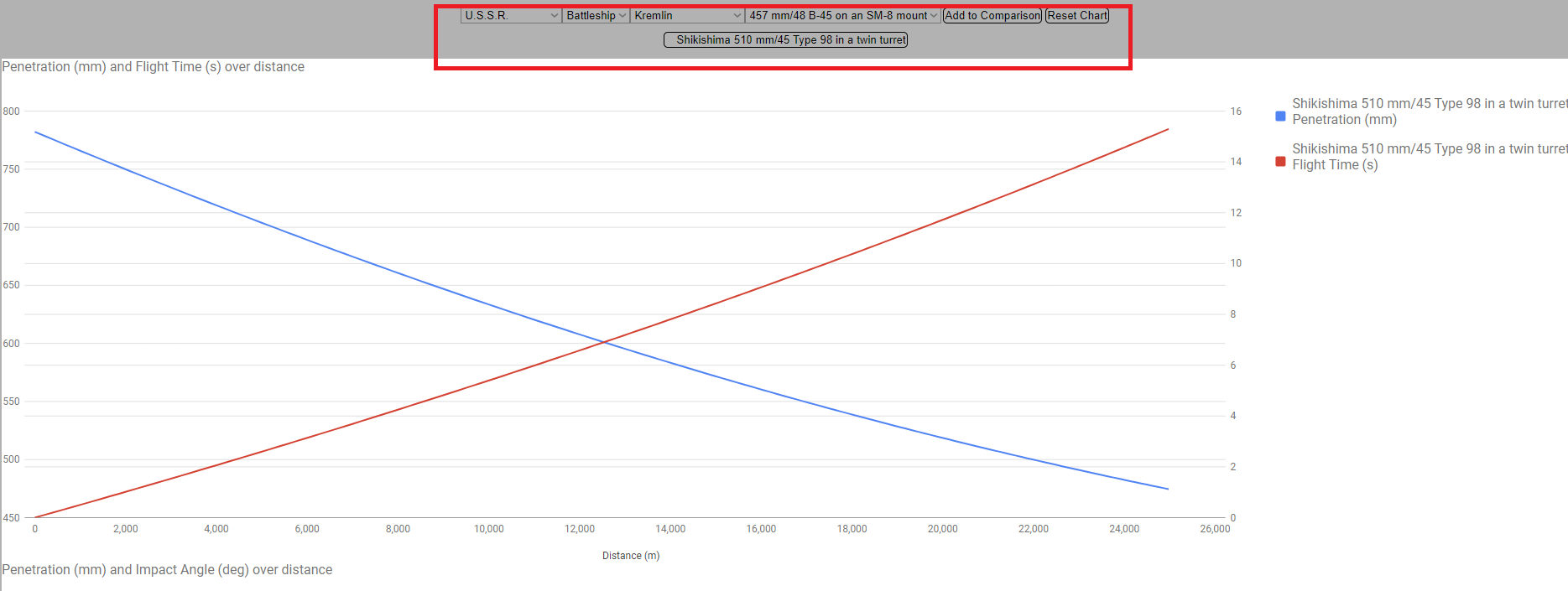
Task: Click the 10 flight time axis value
Action: pyautogui.click(x=1236, y=263)
